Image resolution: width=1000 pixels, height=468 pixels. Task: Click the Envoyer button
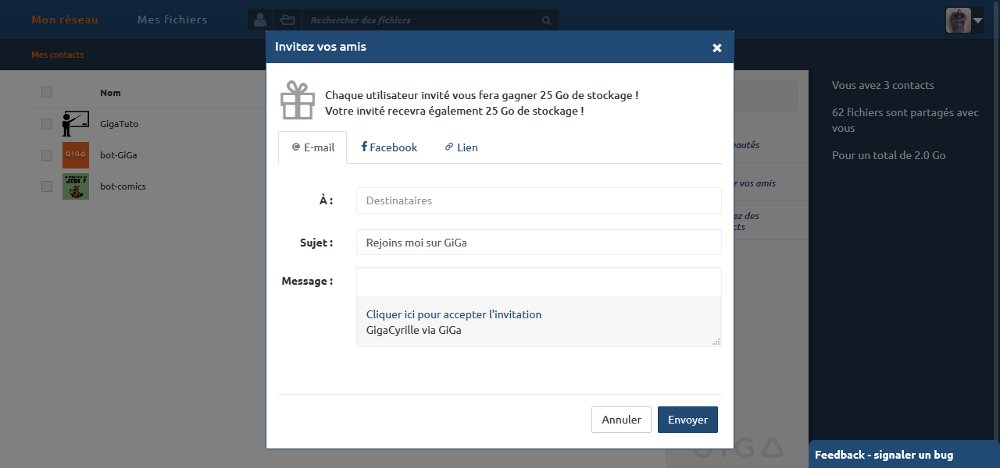[688, 420]
